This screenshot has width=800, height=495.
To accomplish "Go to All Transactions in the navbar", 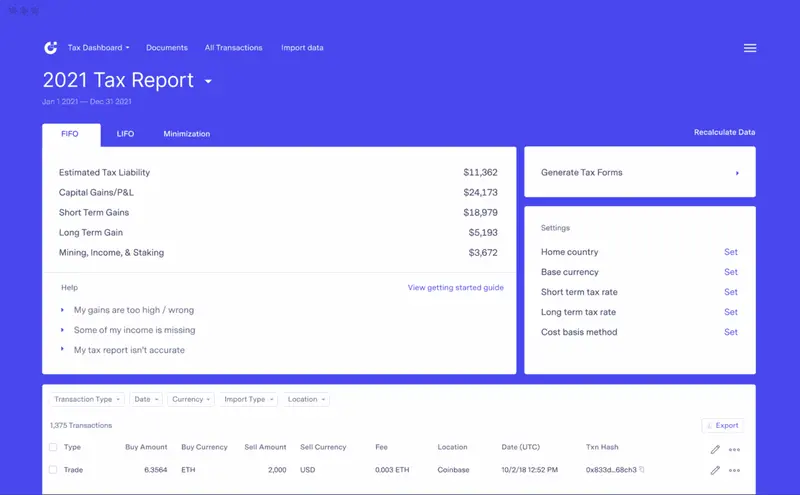I will point(233,48).
